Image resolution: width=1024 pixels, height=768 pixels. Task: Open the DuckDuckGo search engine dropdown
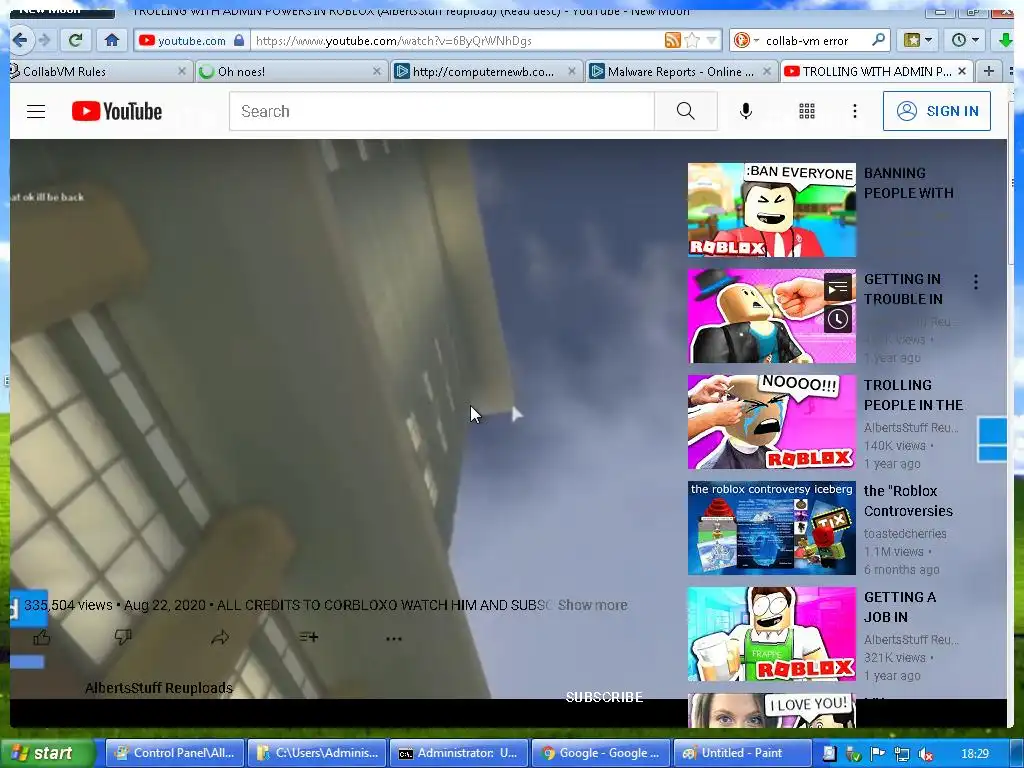746,40
